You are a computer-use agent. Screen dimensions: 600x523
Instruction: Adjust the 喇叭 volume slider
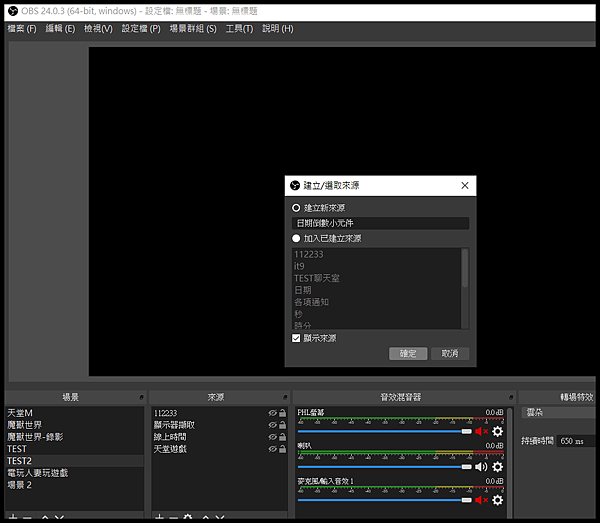pyautogui.click(x=385, y=467)
